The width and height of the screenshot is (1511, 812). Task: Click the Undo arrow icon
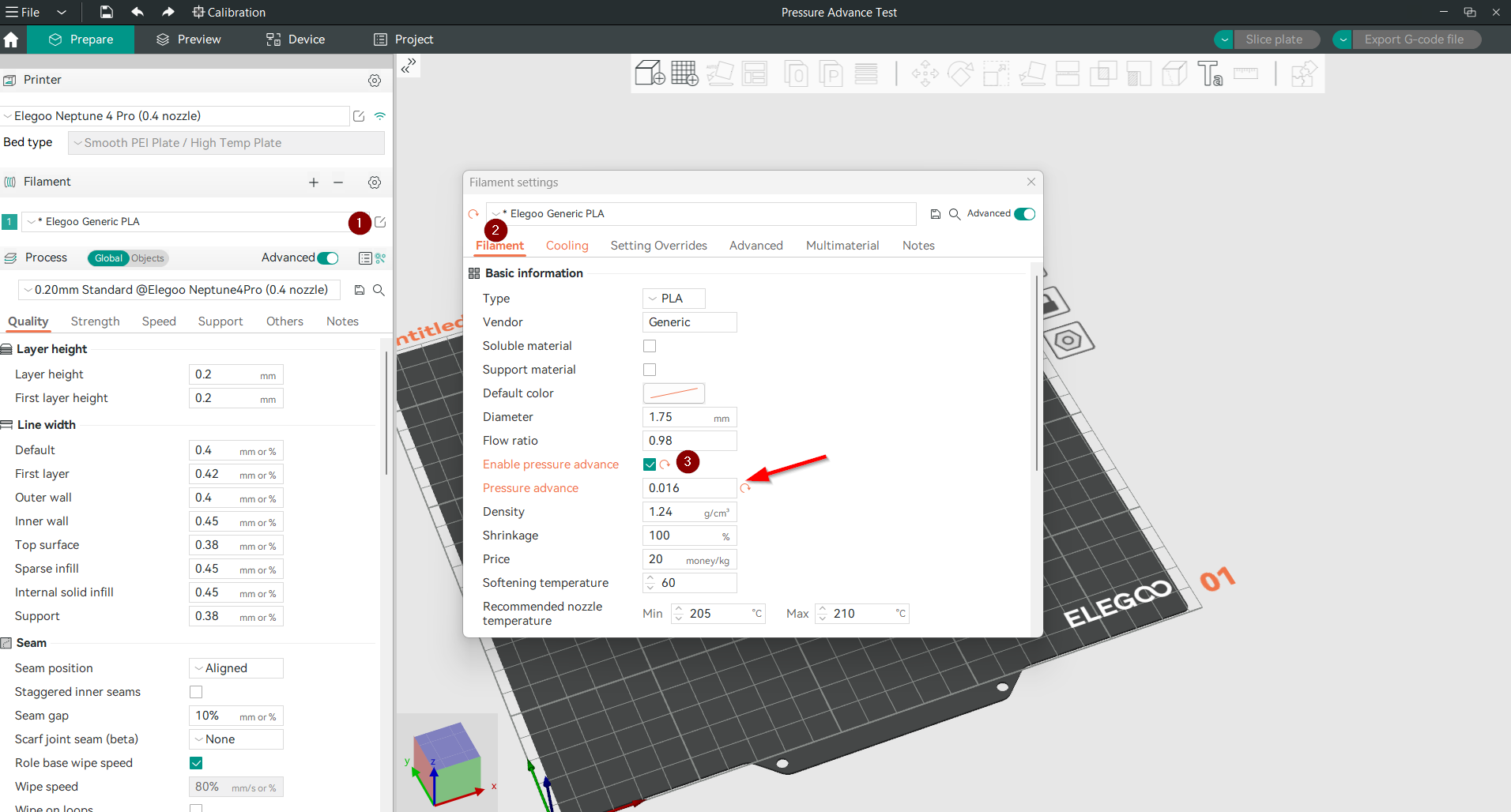pos(138,12)
